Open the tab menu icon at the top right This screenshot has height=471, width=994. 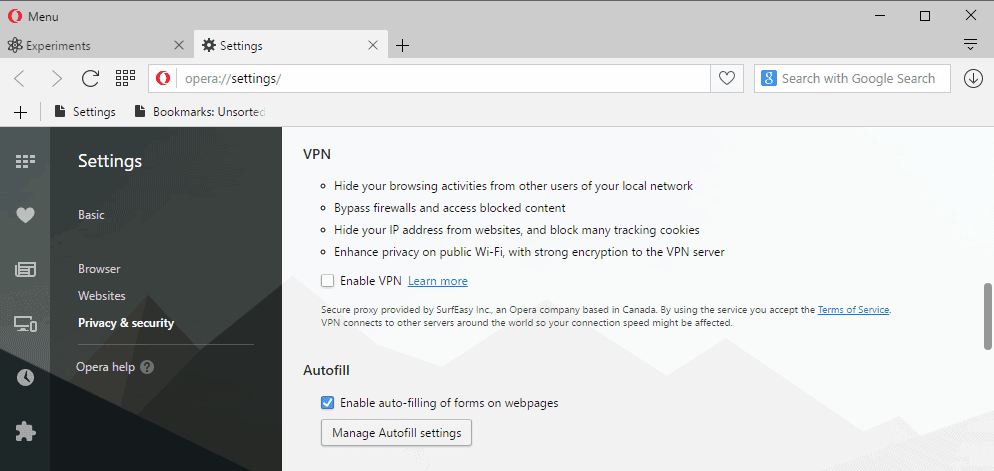pos(970,44)
